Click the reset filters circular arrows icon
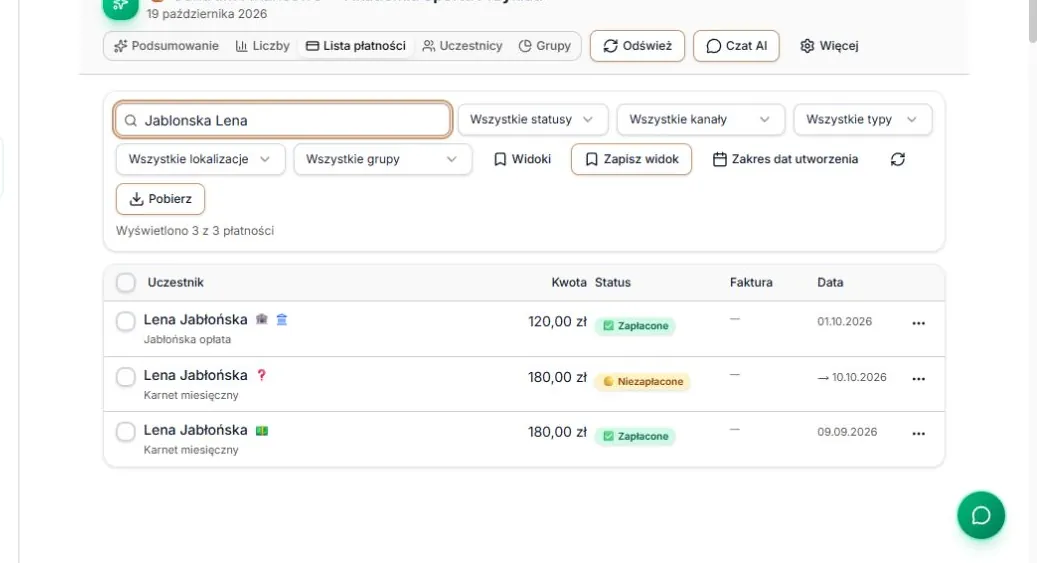 [x=897, y=159]
